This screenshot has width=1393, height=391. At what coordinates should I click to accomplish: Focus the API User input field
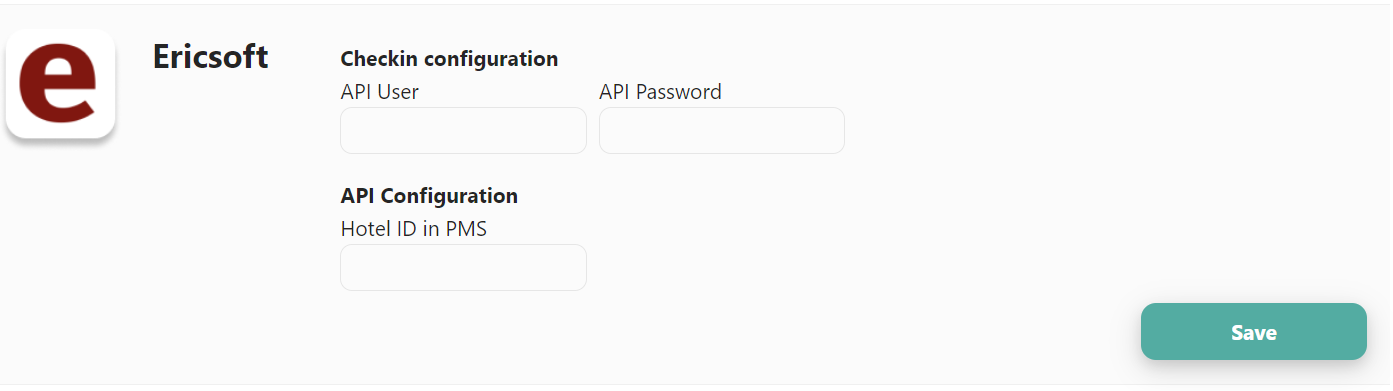point(463,131)
